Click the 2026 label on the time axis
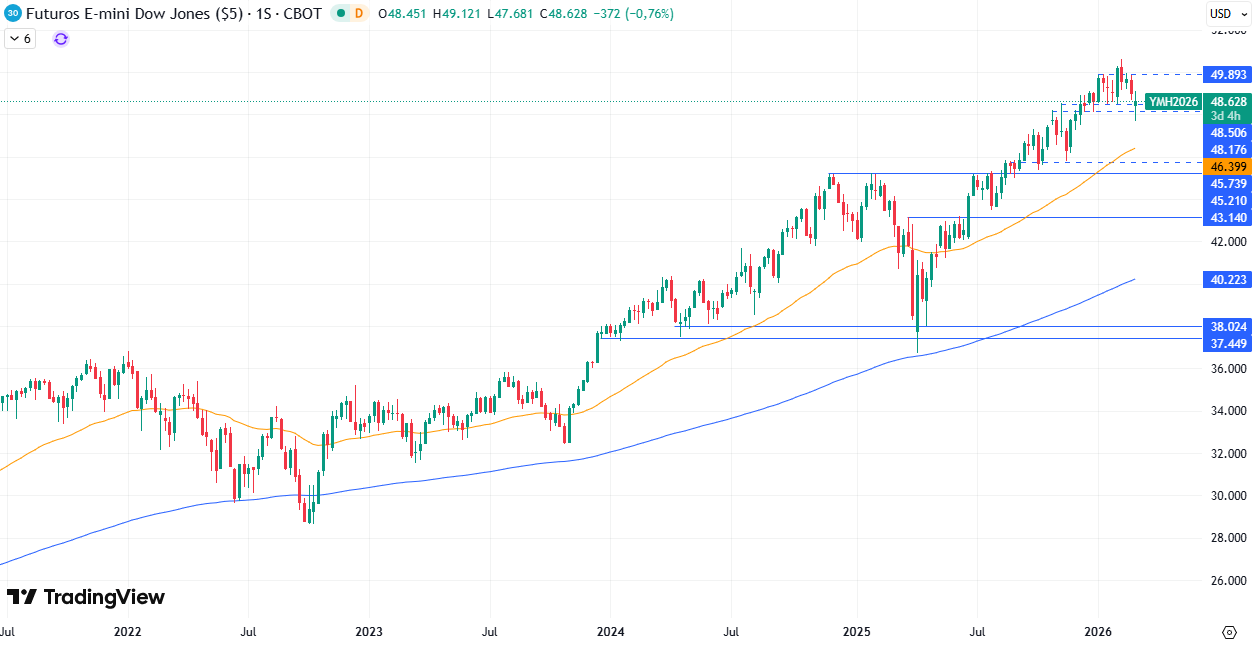 (x=1097, y=632)
